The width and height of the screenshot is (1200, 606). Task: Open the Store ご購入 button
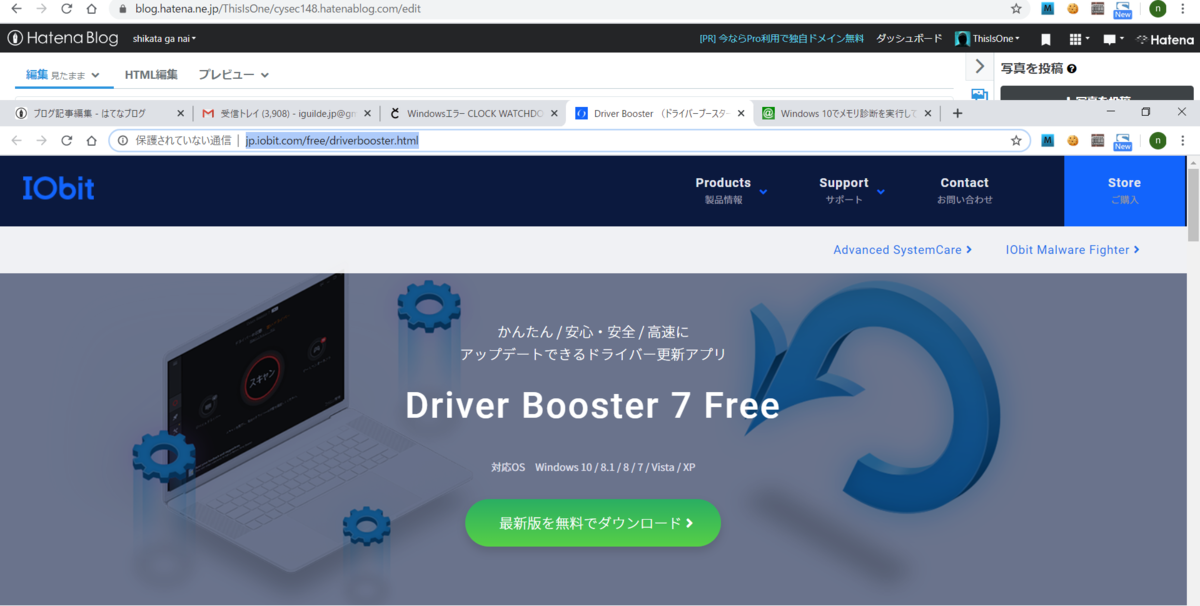1124,190
